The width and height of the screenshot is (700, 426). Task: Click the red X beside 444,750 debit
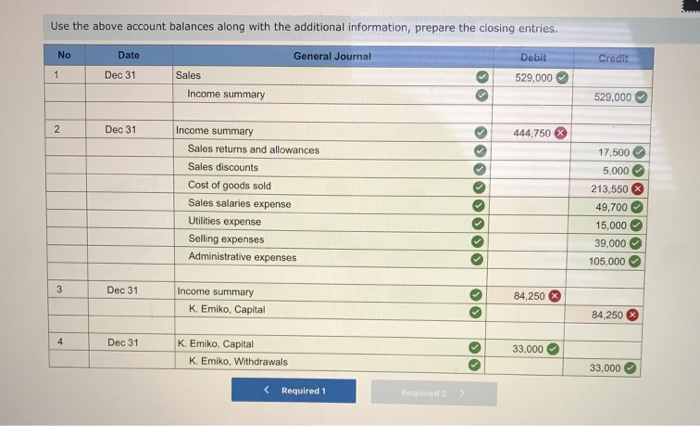(x=561, y=132)
